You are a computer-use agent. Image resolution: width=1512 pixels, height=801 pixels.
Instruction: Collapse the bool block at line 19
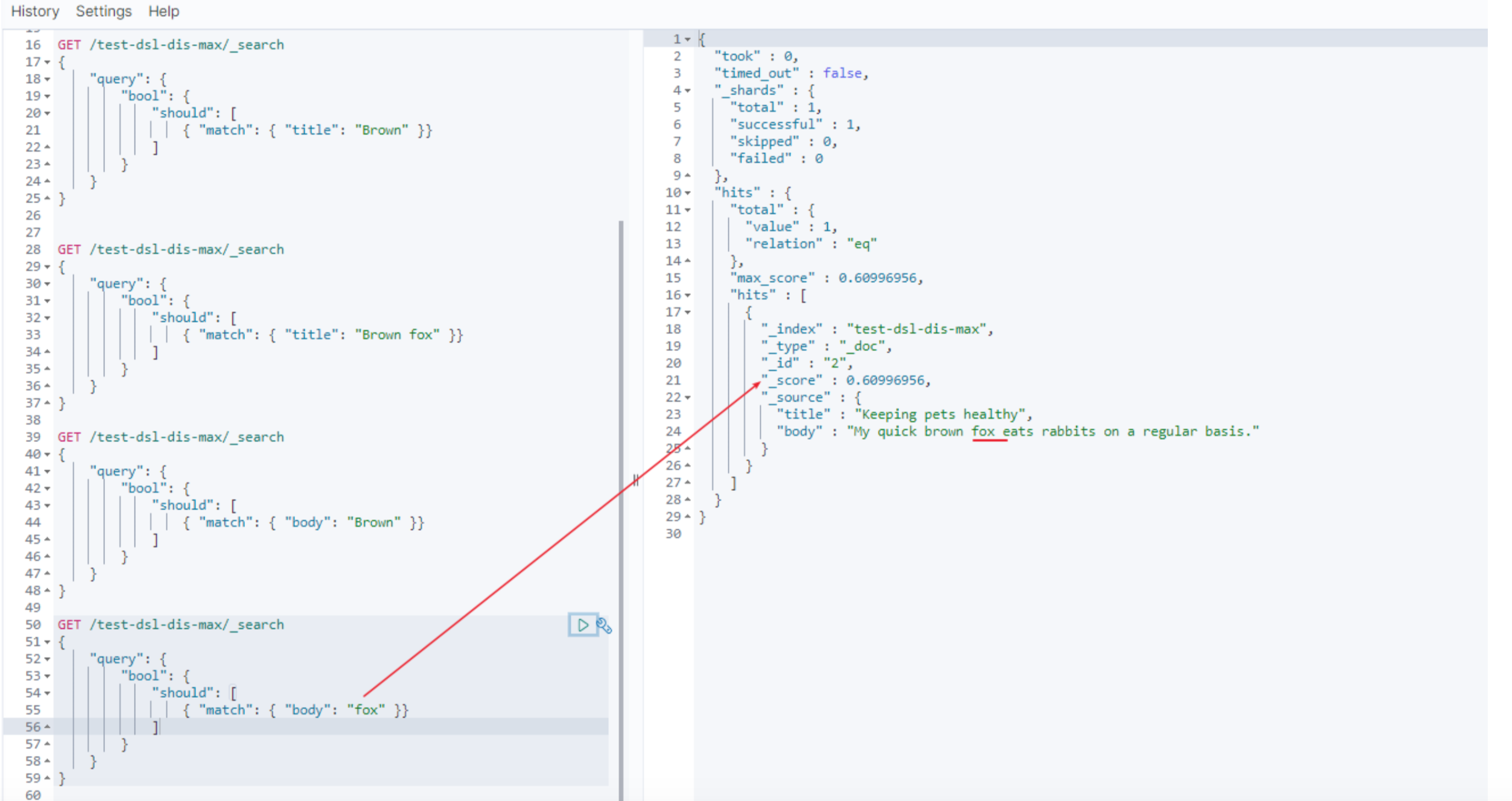[x=47, y=96]
